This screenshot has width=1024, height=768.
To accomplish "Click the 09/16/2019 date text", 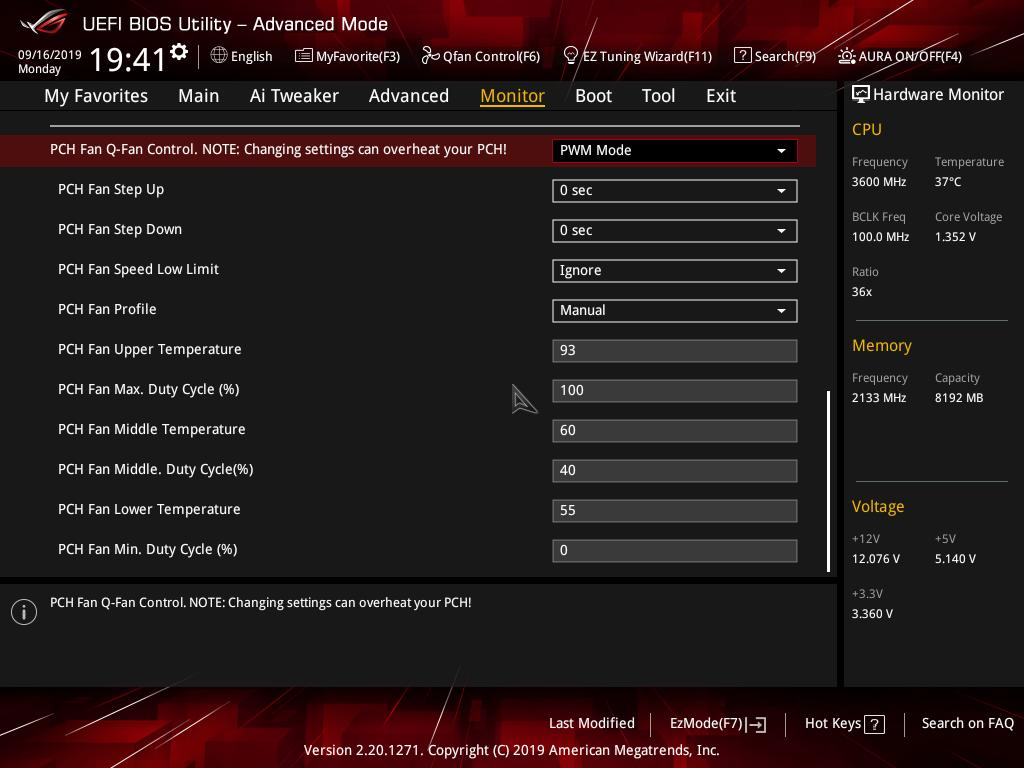I will coord(50,54).
